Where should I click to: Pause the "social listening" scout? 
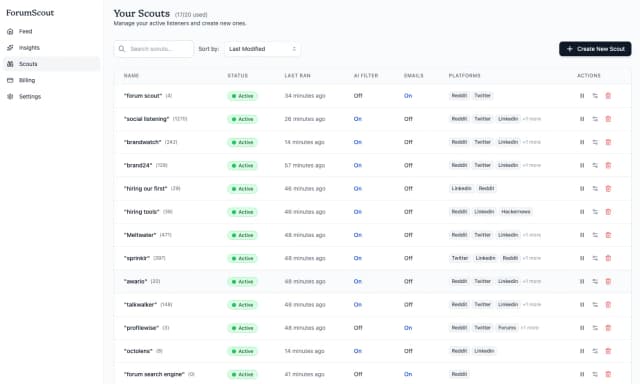pyautogui.click(x=582, y=119)
